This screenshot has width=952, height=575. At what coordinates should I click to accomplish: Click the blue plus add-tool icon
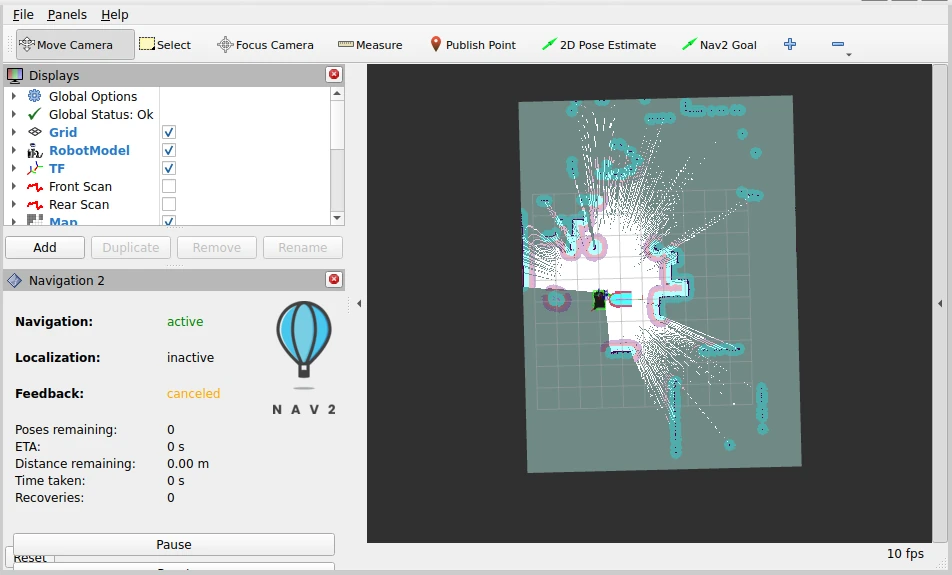click(790, 44)
